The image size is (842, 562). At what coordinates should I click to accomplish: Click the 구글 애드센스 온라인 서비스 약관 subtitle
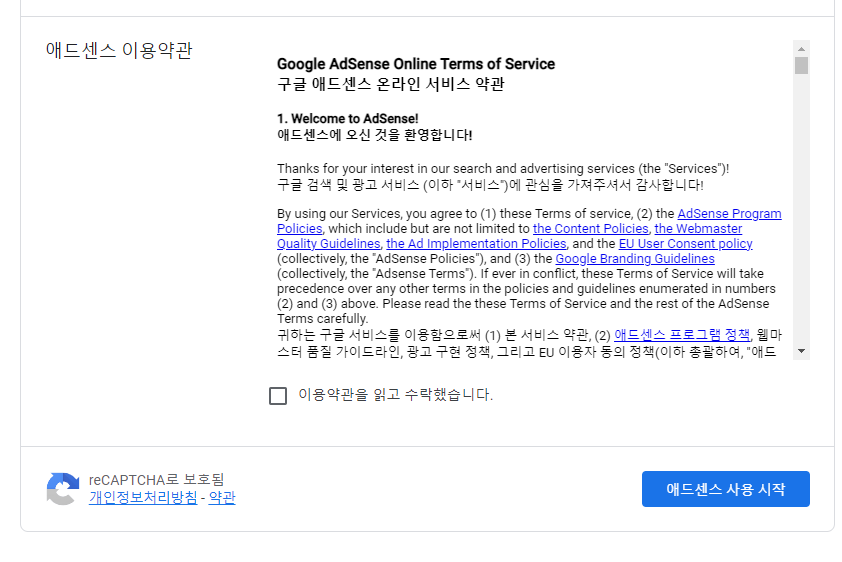coord(391,84)
